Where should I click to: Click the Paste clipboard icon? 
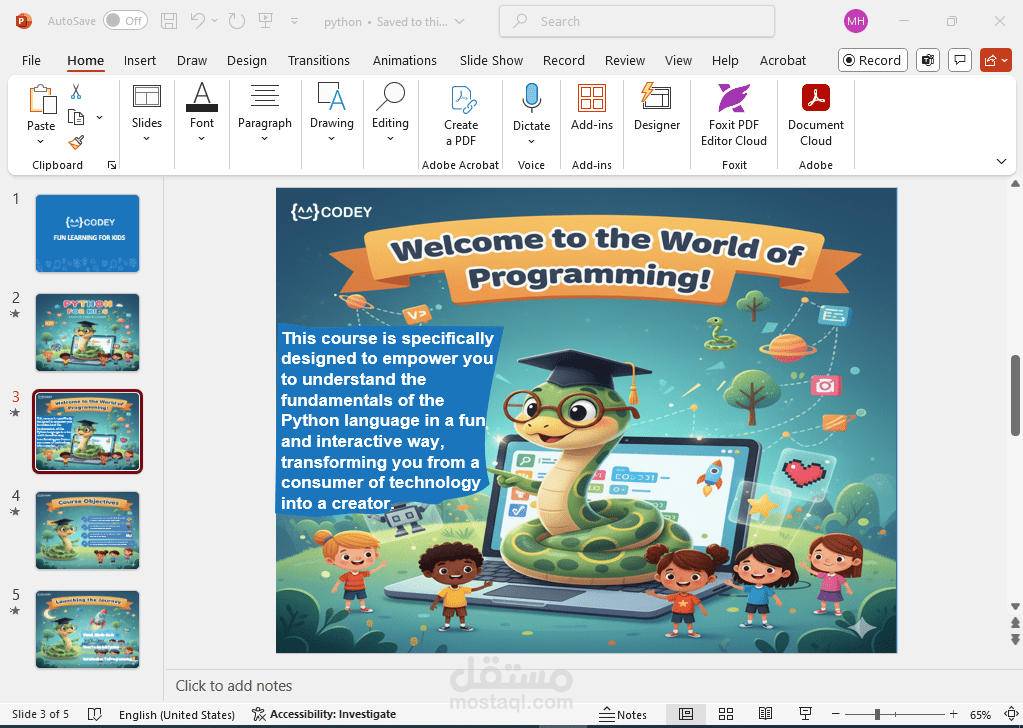coord(42,100)
